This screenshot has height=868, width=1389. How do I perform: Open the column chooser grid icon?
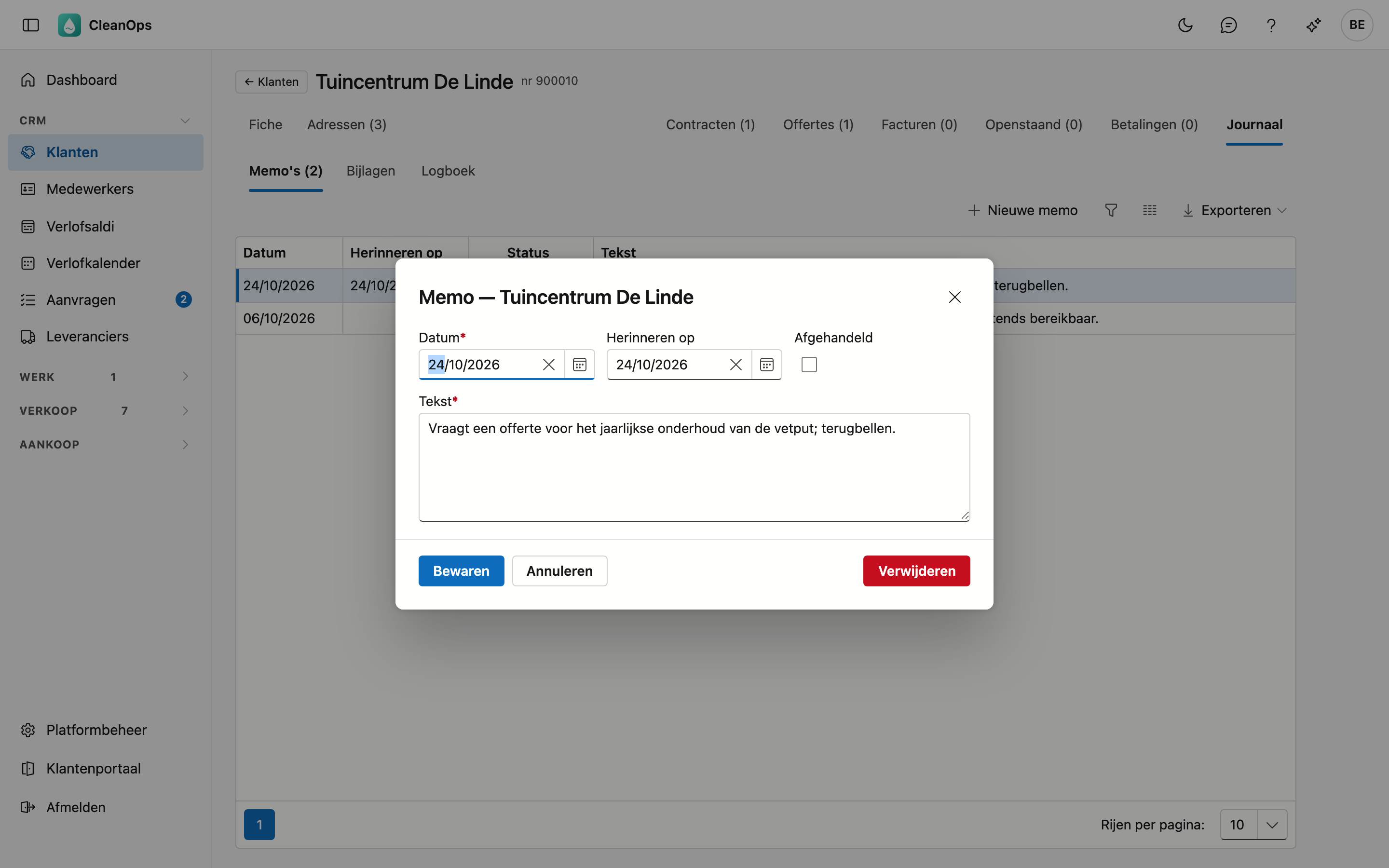tap(1149, 210)
